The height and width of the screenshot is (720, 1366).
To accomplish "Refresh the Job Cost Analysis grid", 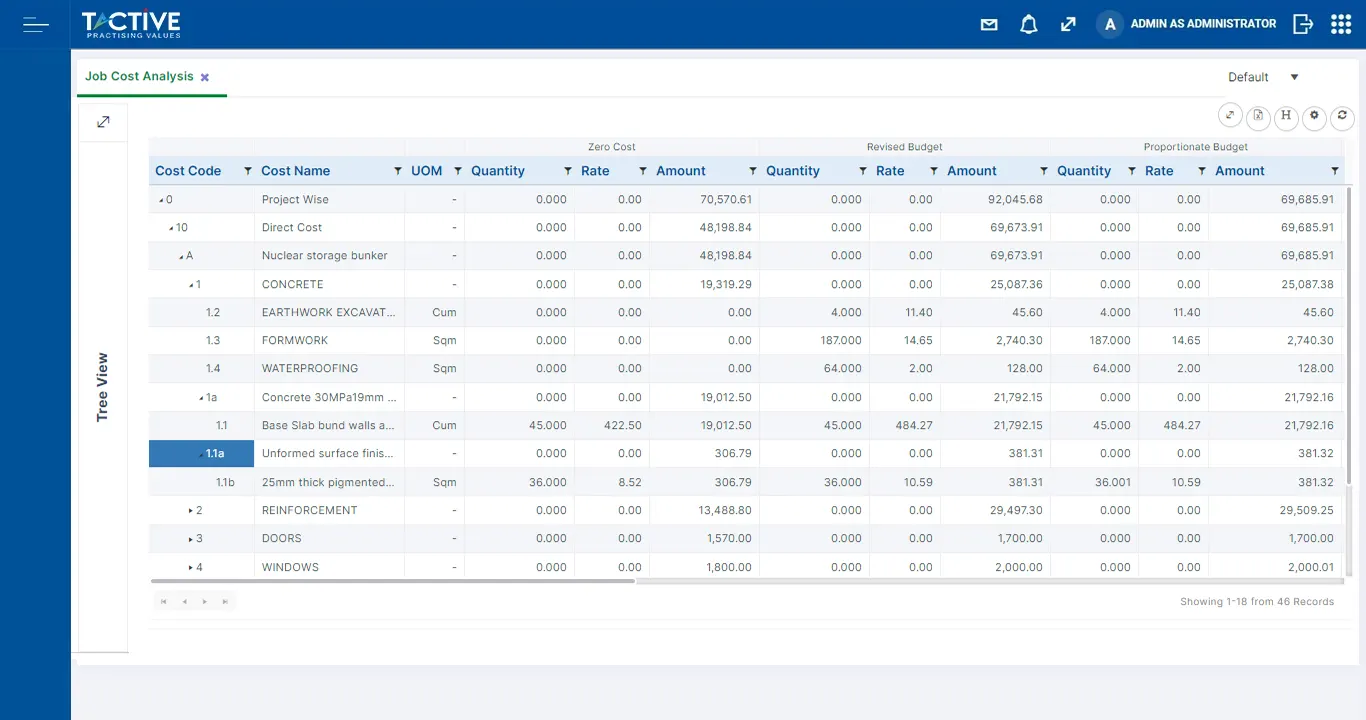I will click(1342, 116).
